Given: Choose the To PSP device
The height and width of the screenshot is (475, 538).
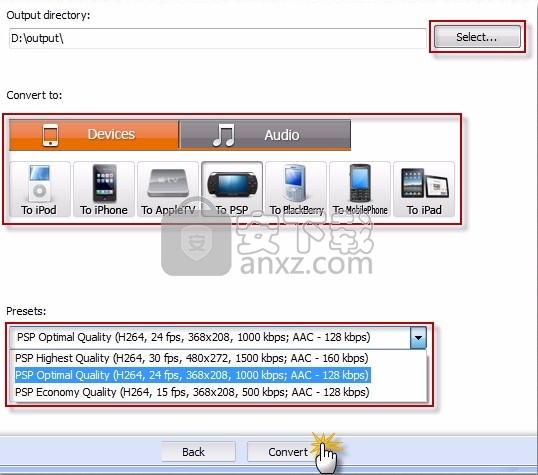Looking at the screenshot, I should coord(232,189).
